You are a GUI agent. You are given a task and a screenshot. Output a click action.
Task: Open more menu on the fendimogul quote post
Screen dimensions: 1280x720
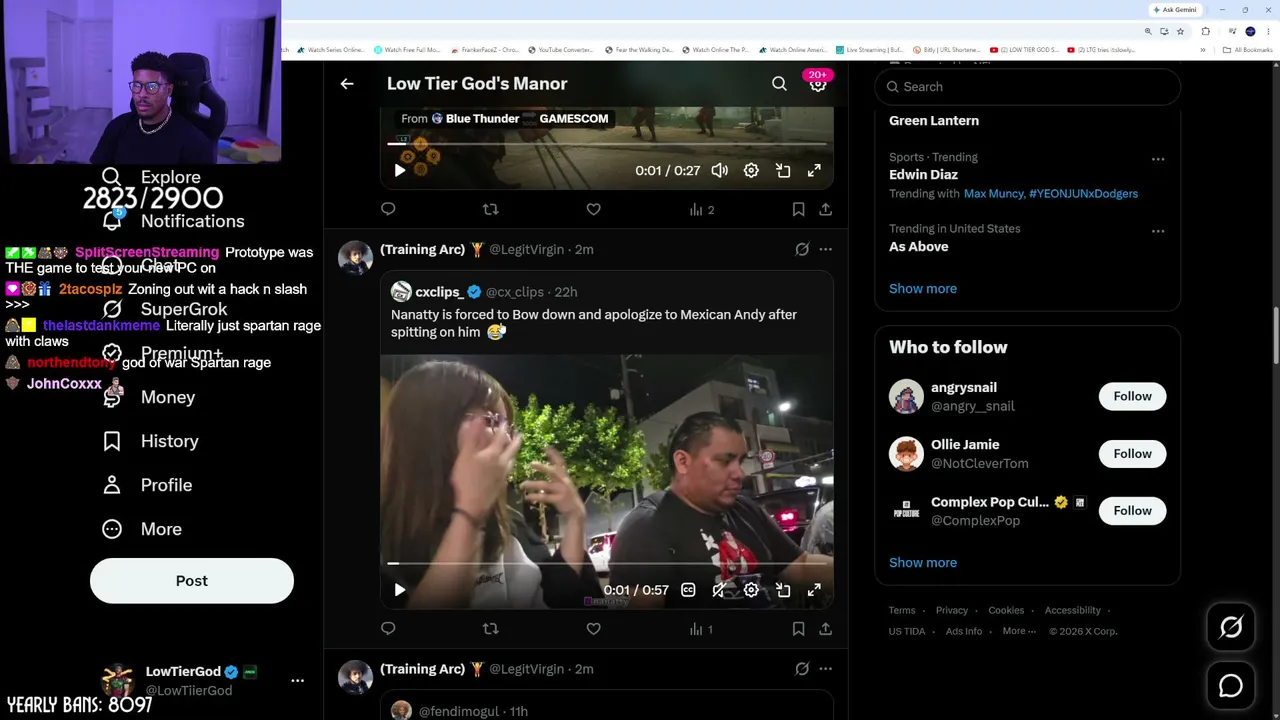pyautogui.click(x=825, y=669)
